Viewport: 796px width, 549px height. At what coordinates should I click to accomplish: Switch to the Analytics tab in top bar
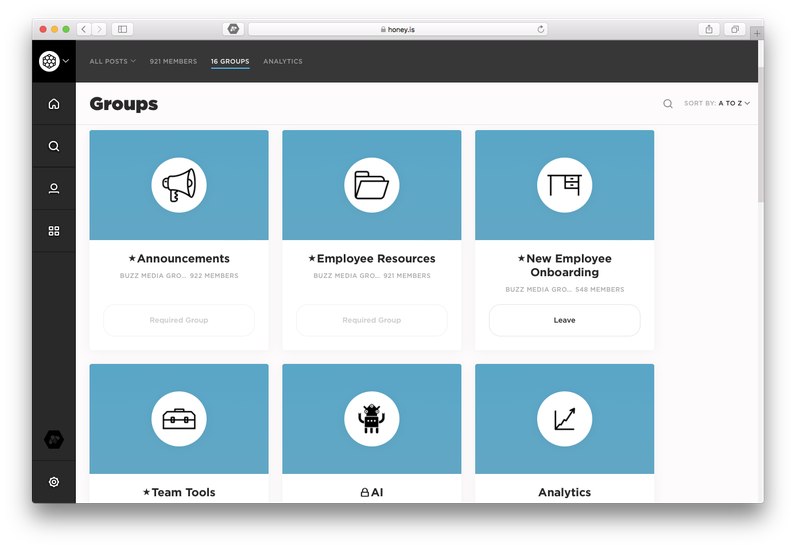(283, 61)
